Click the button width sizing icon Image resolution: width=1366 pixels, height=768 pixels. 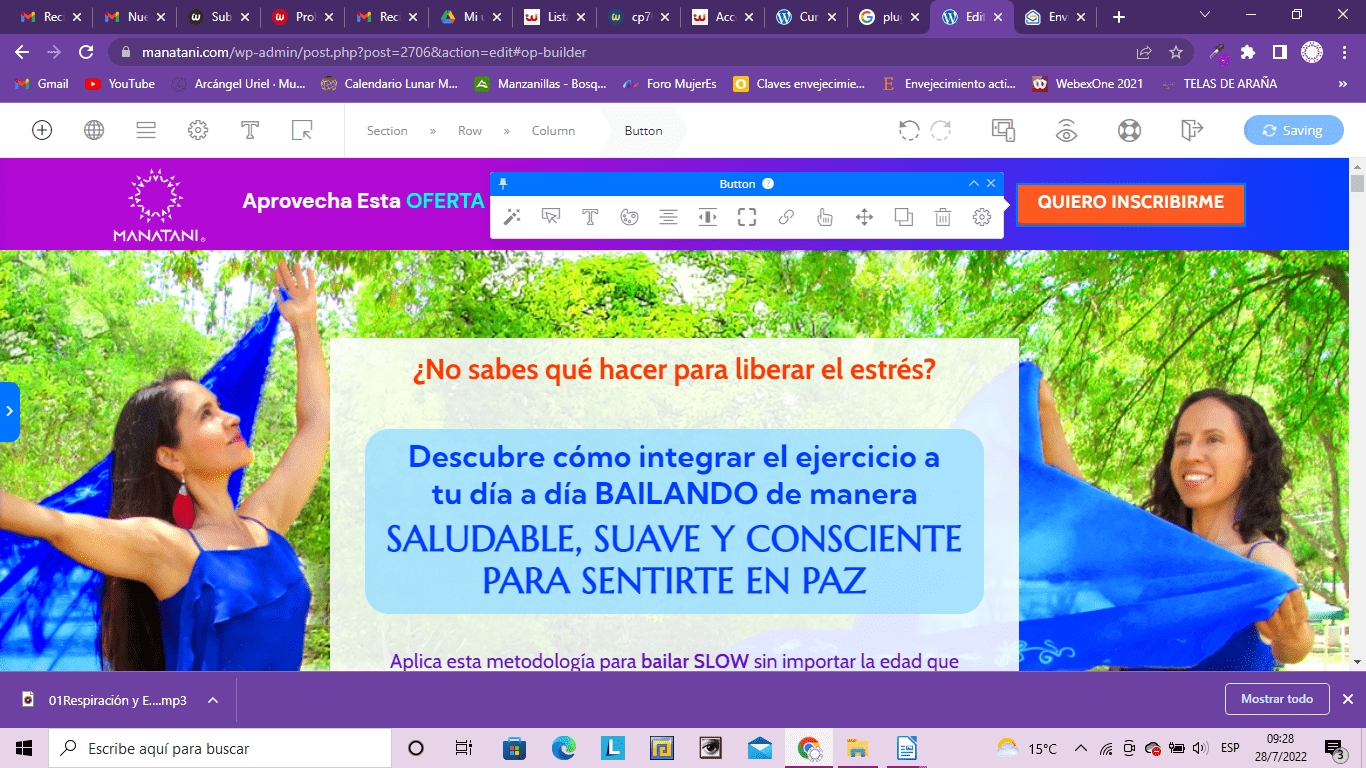[708, 217]
